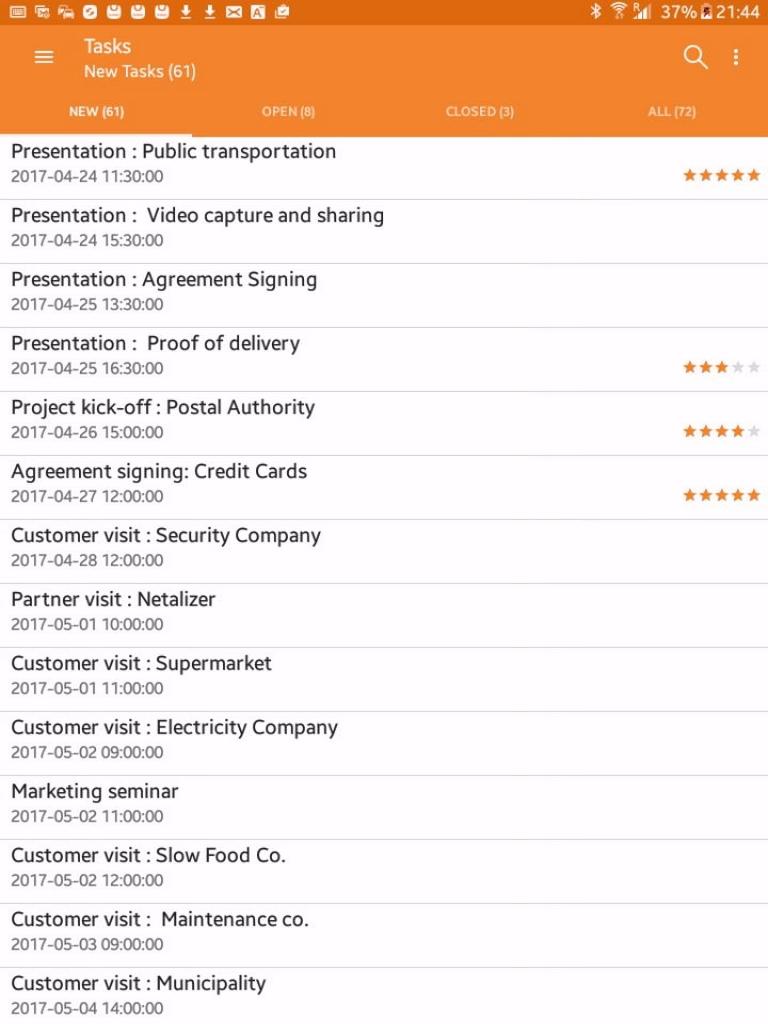Select the NEW (61) tab

point(96,112)
